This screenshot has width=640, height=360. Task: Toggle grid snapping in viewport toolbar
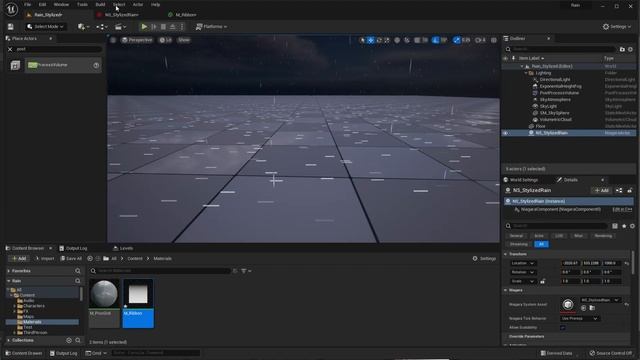pyautogui.click(x=417, y=40)
